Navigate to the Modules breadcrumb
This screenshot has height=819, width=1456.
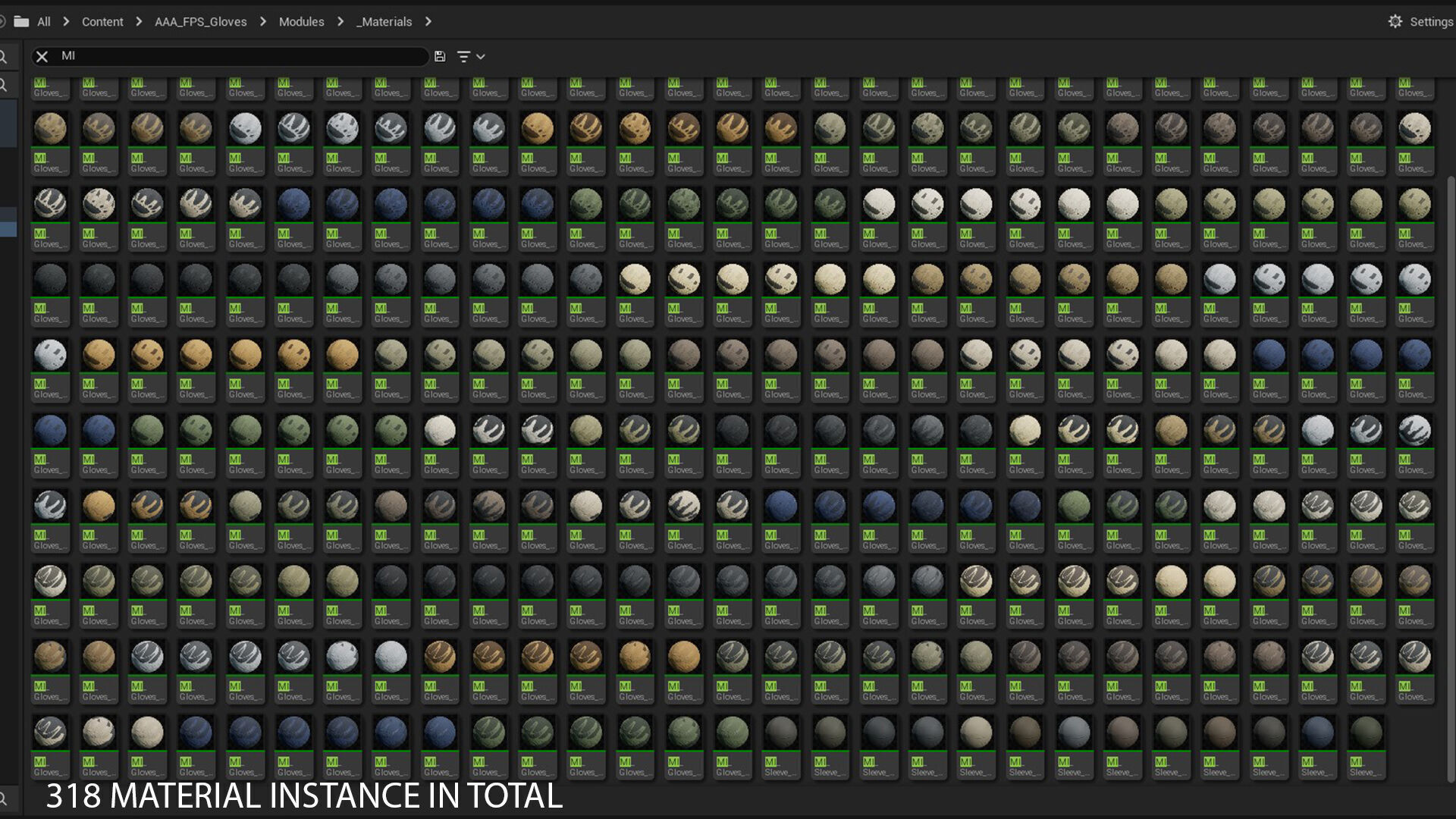click(x=301, y=22)
